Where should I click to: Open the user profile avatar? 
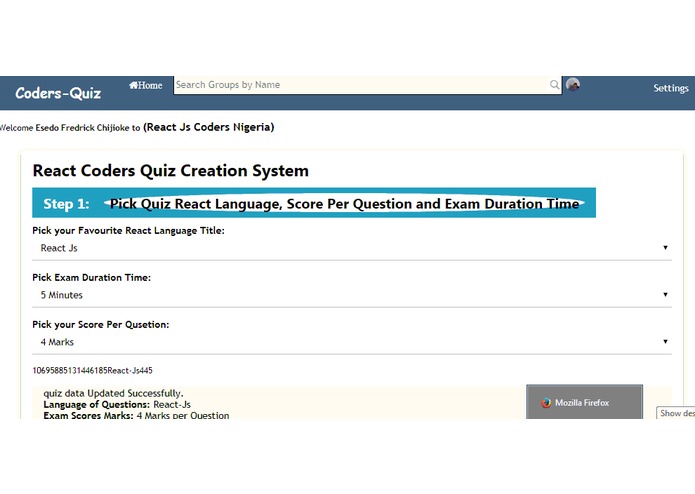573,84
